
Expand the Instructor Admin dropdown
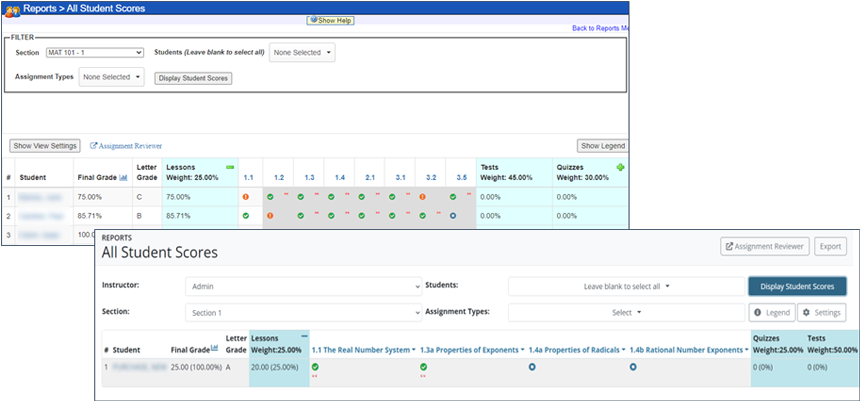(x=303, y=286)
